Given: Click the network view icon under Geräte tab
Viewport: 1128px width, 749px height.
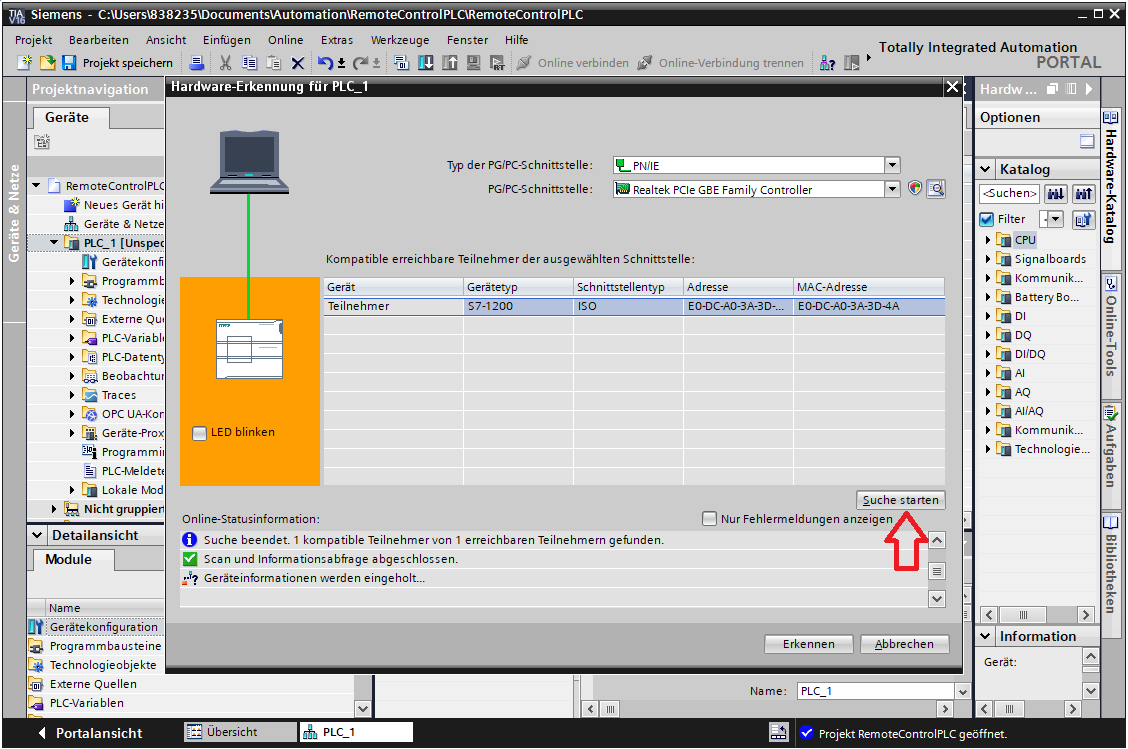Looking at the screenshot, I should coord(42,142).
